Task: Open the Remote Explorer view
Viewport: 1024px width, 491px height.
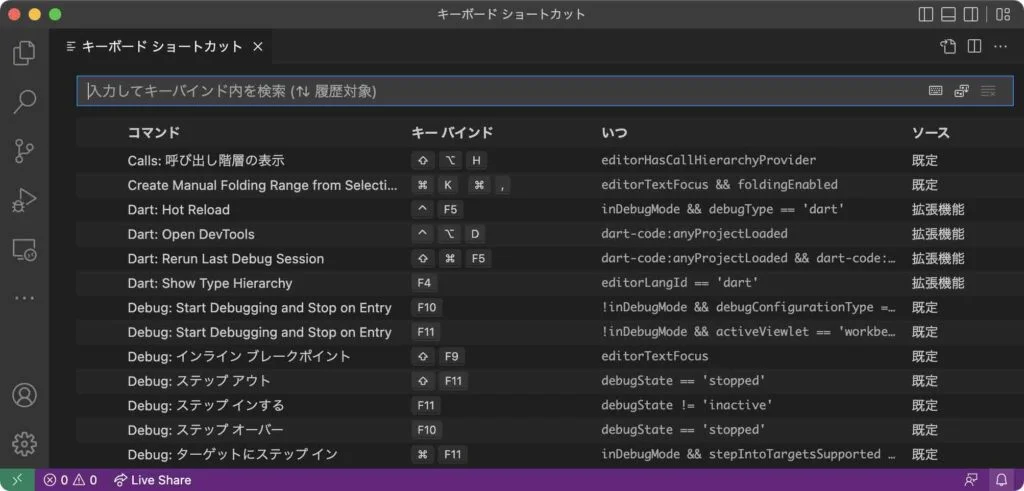Action: pyautogui.click(x=24, y=249)
